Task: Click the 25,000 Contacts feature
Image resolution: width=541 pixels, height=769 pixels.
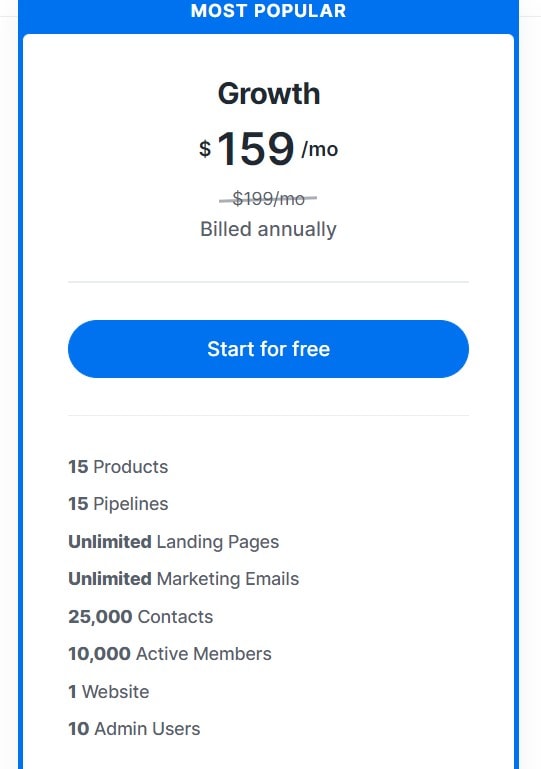Action: [x=141, y=616]
